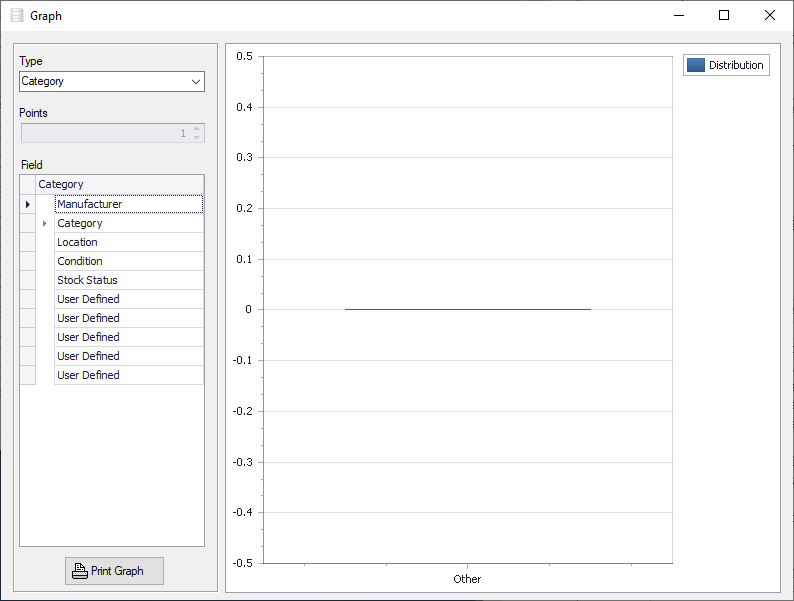
Task: Select the Location field row
Action: [x=129, y=242]
